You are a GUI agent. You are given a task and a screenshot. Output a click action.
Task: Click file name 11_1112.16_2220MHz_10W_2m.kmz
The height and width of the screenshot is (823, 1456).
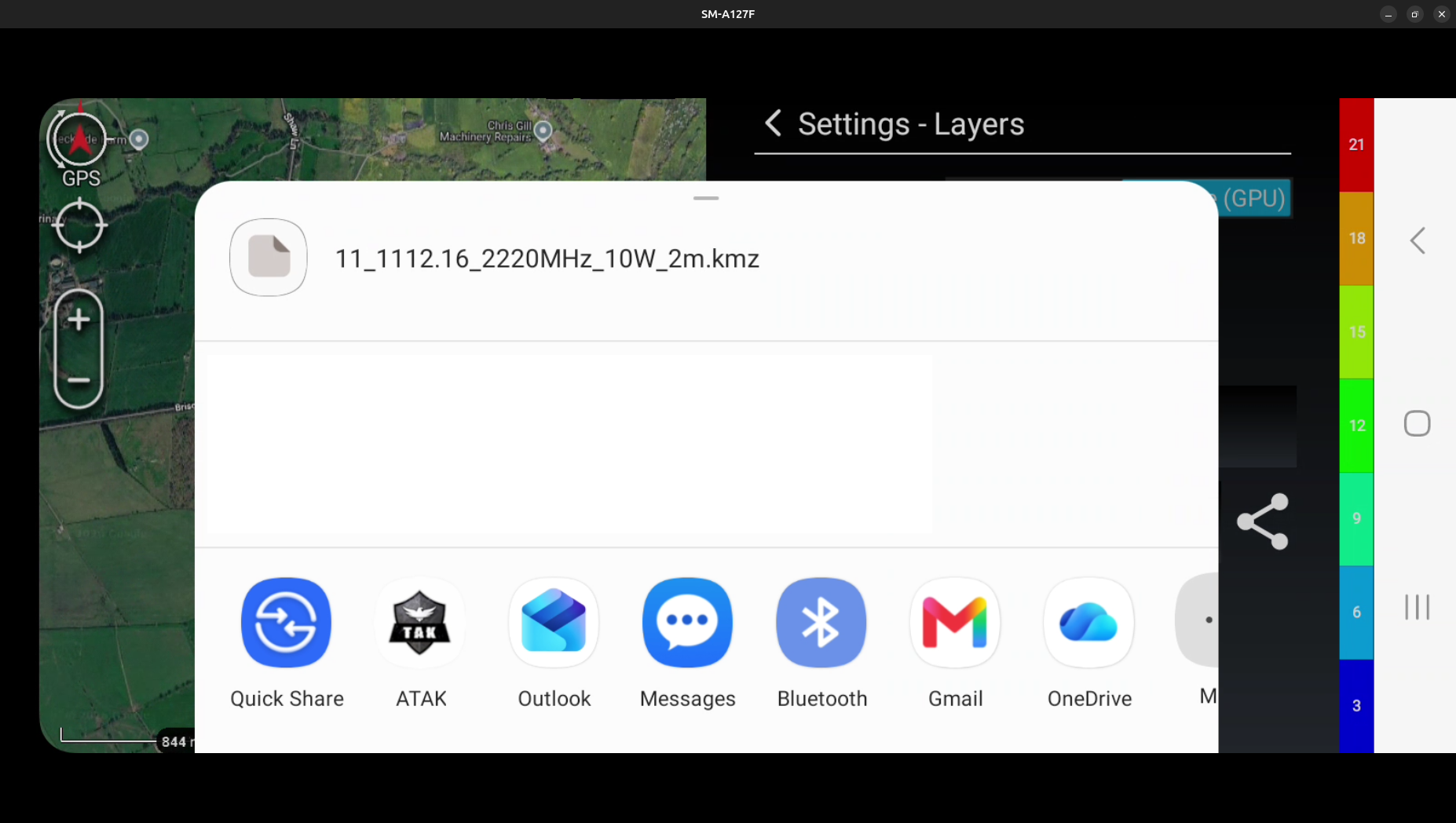pyautogui.click(x=547, y=258)
